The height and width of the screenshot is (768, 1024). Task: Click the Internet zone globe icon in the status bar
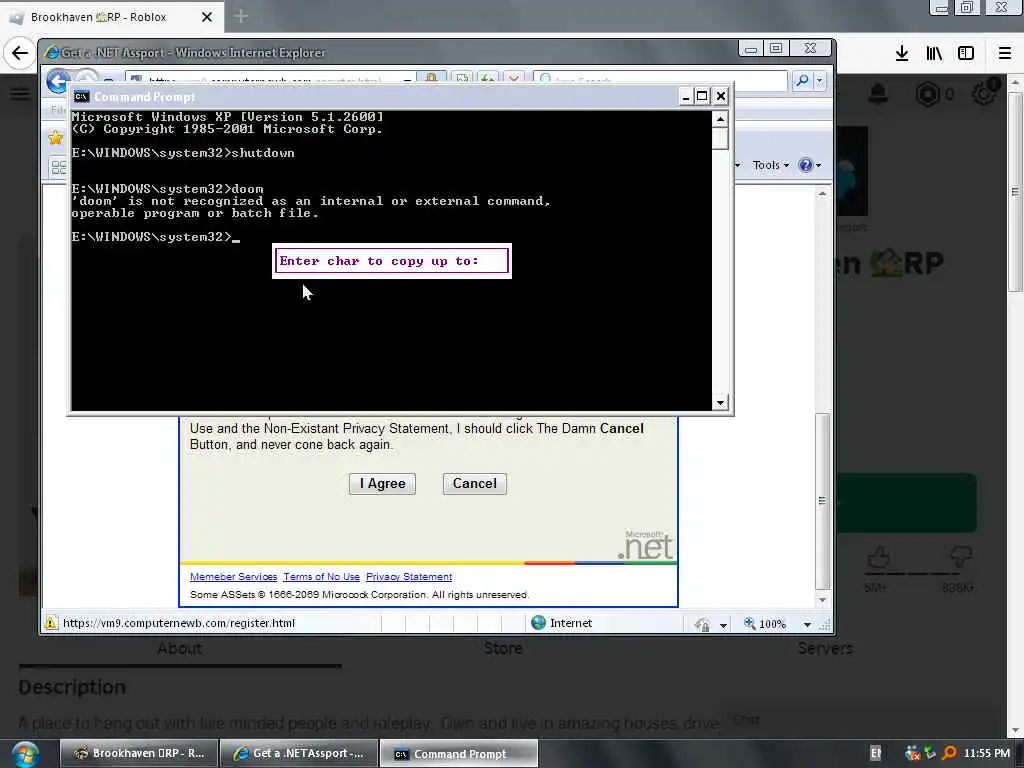click(538, 623)
